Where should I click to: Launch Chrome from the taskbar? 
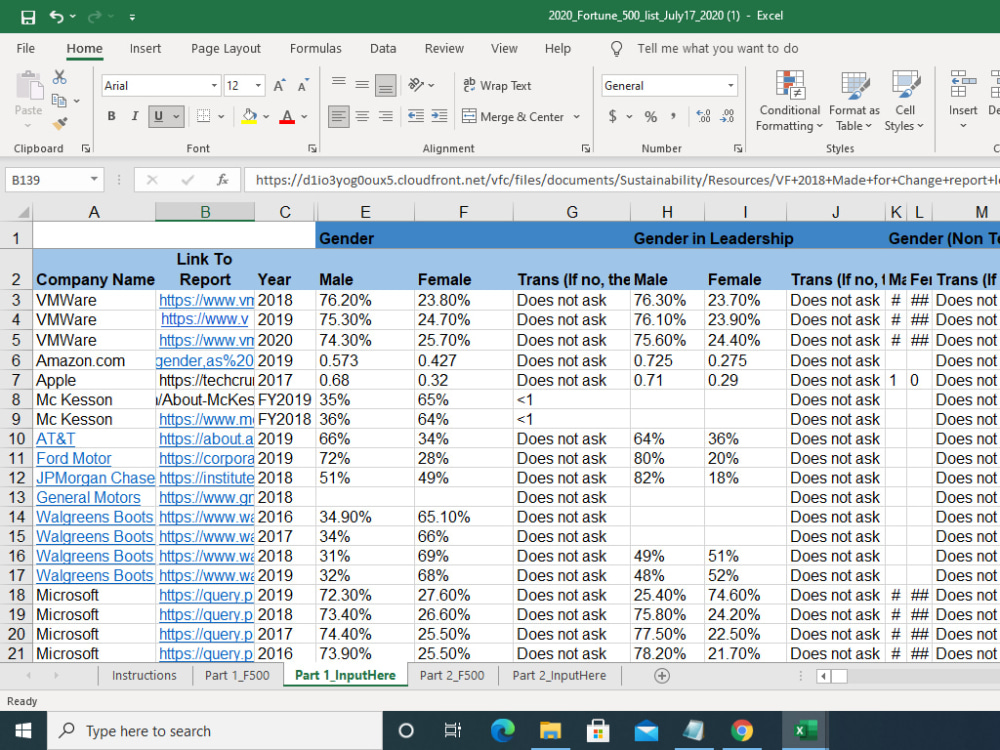741,731
